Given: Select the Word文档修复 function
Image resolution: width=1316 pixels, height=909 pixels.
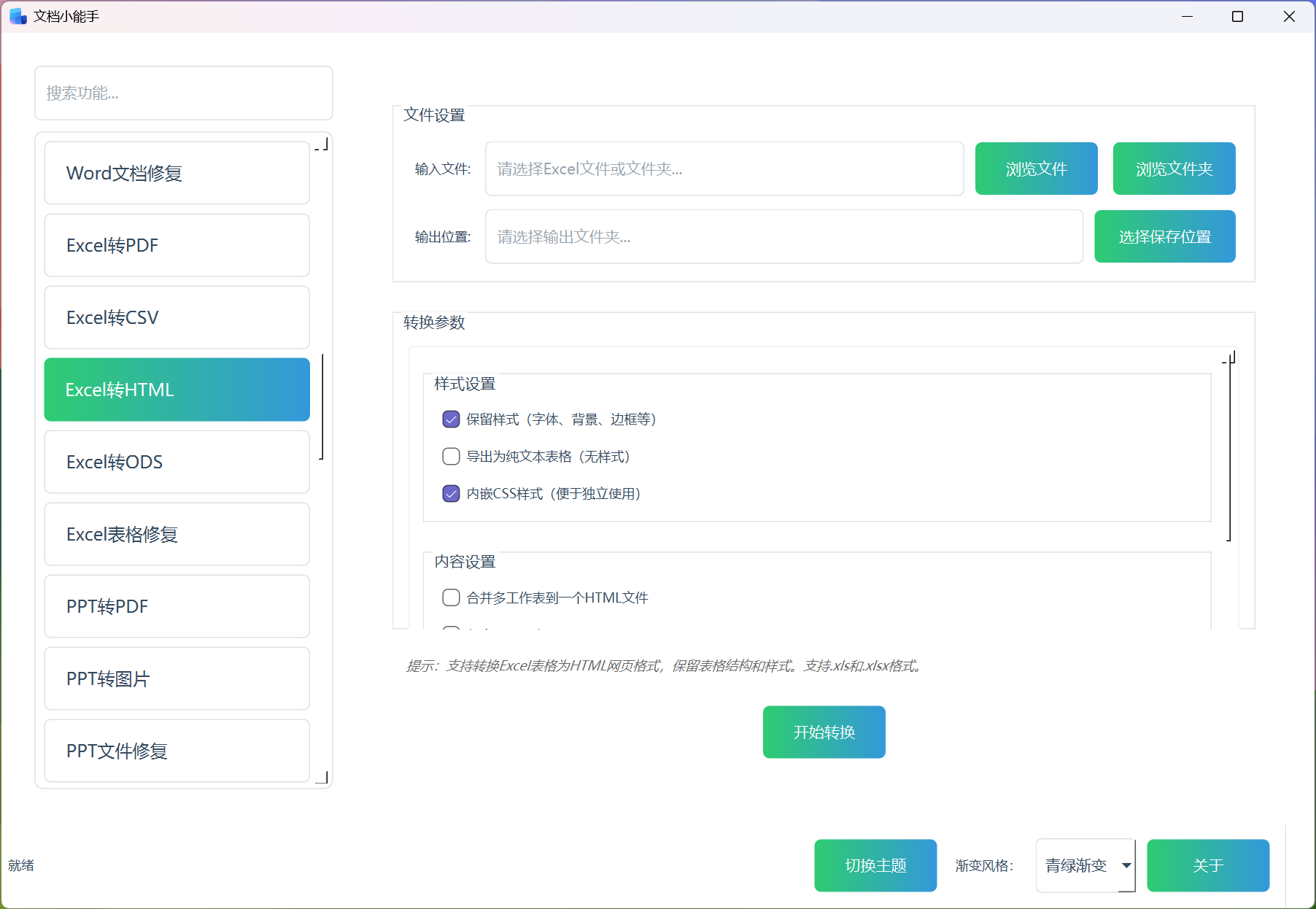Looking at the screenshot, I should 177,173.
